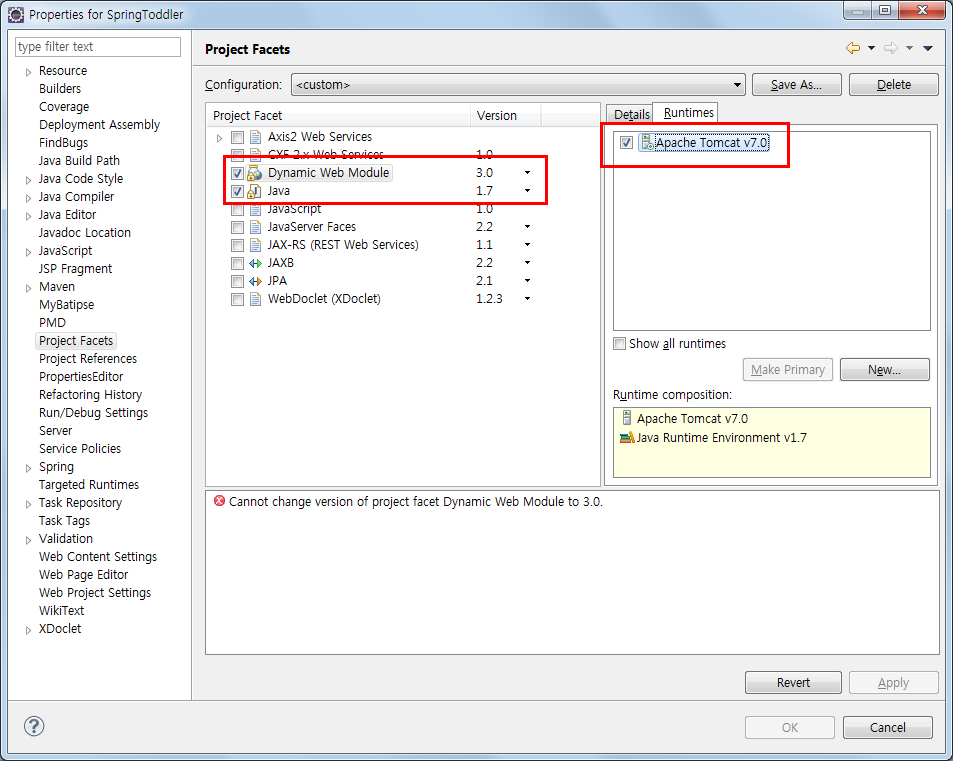Open the view menu triangle icon

pyautogui.click(x=927, y=48)
